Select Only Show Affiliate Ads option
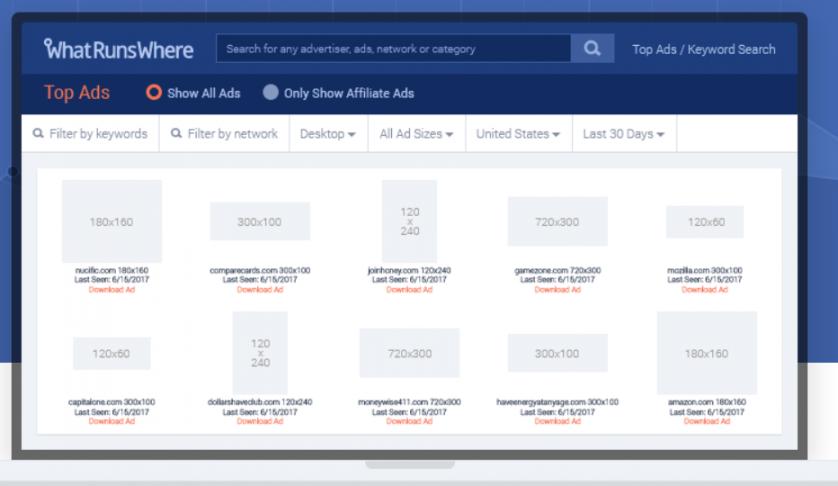838x486 pixels. [x=271, y=93]
